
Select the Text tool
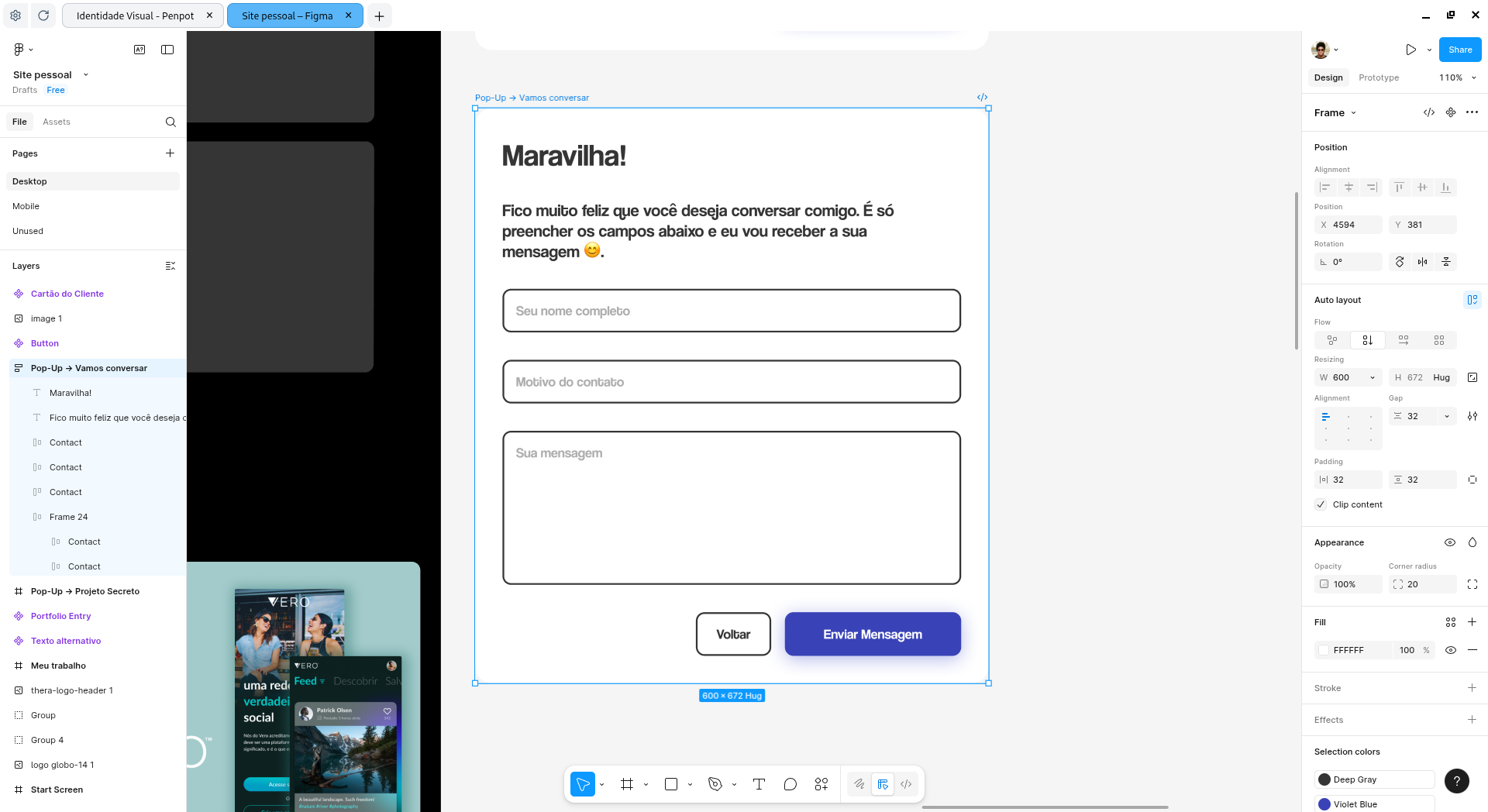759,784
